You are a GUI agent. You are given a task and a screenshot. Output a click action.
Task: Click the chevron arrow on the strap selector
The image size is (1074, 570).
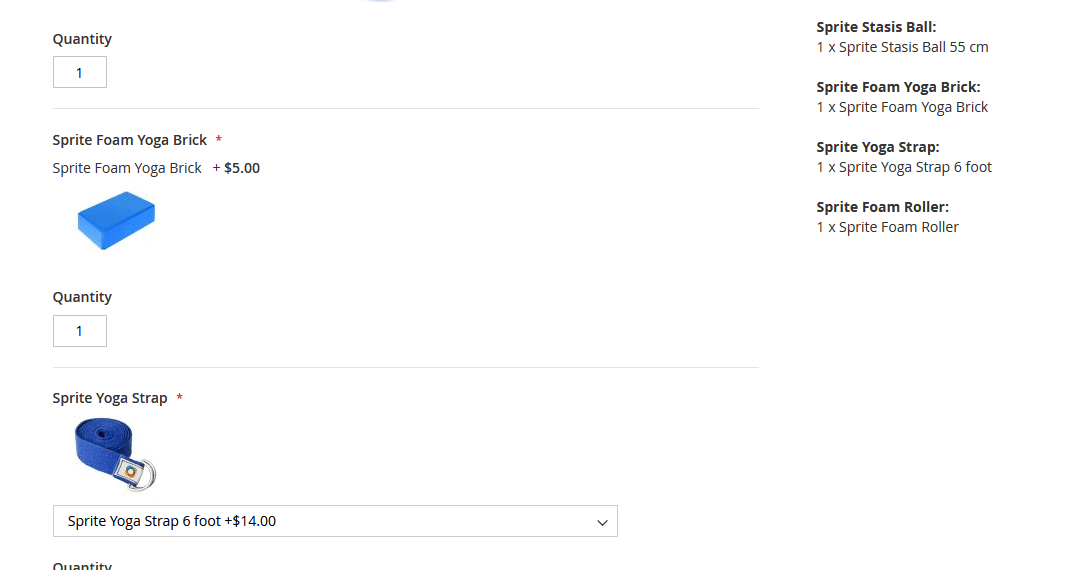pyautogui.click(x=602, y=522)
